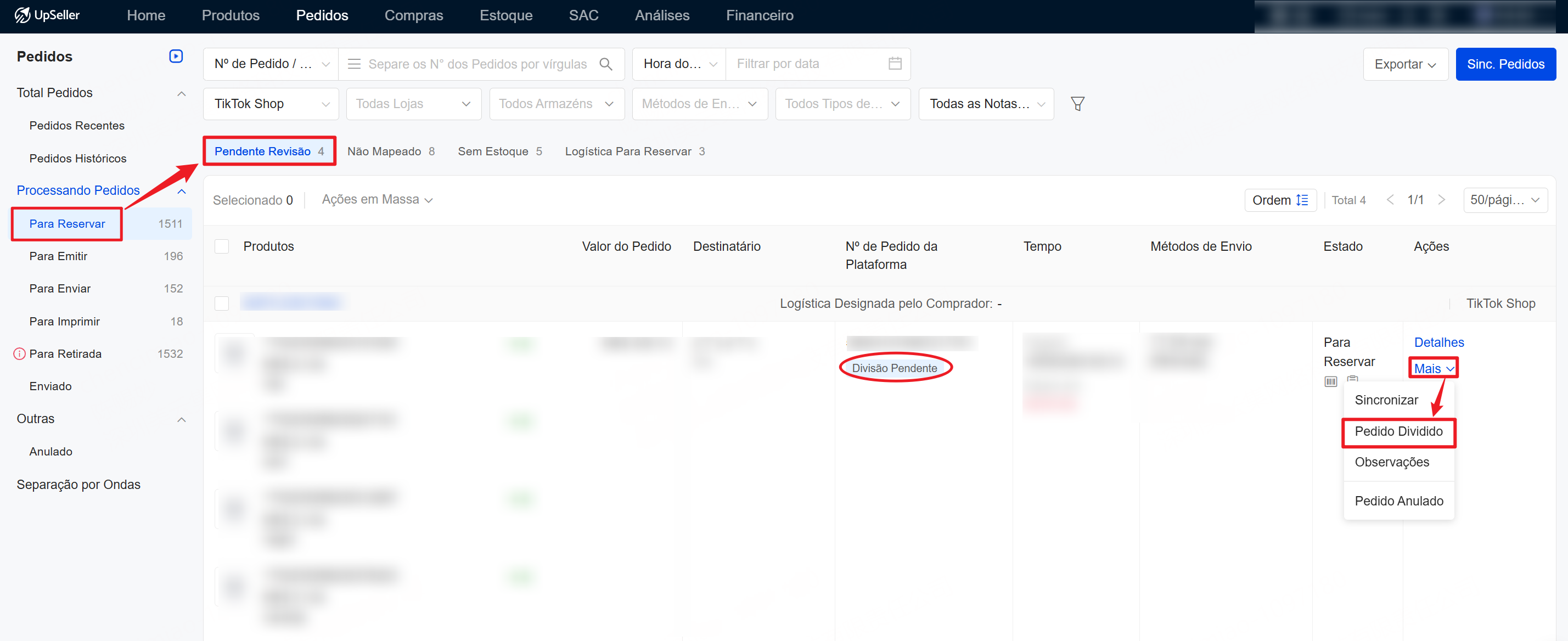This screenshot has width=1568, height=641.
Task: Click the UpSeller logo icon
Action: tap(22, 15)
